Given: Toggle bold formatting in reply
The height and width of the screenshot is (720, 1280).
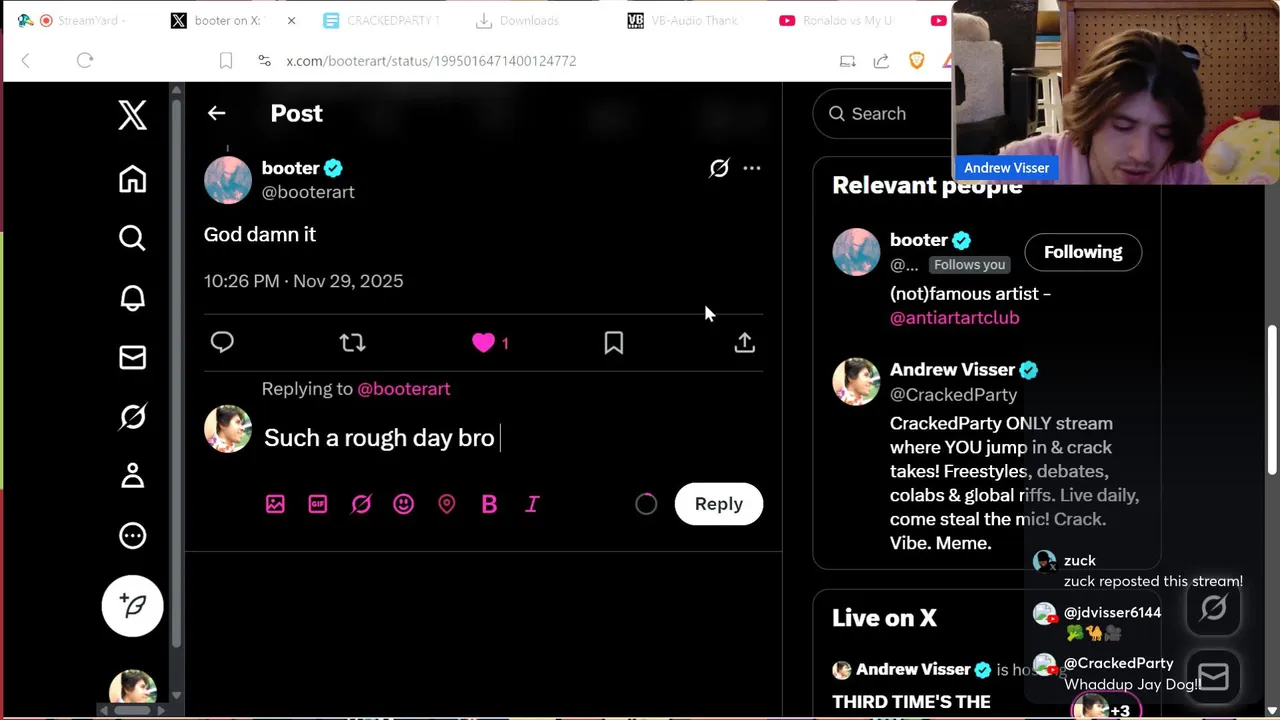Looking at the screenshot, I should [x=489, y=504].
